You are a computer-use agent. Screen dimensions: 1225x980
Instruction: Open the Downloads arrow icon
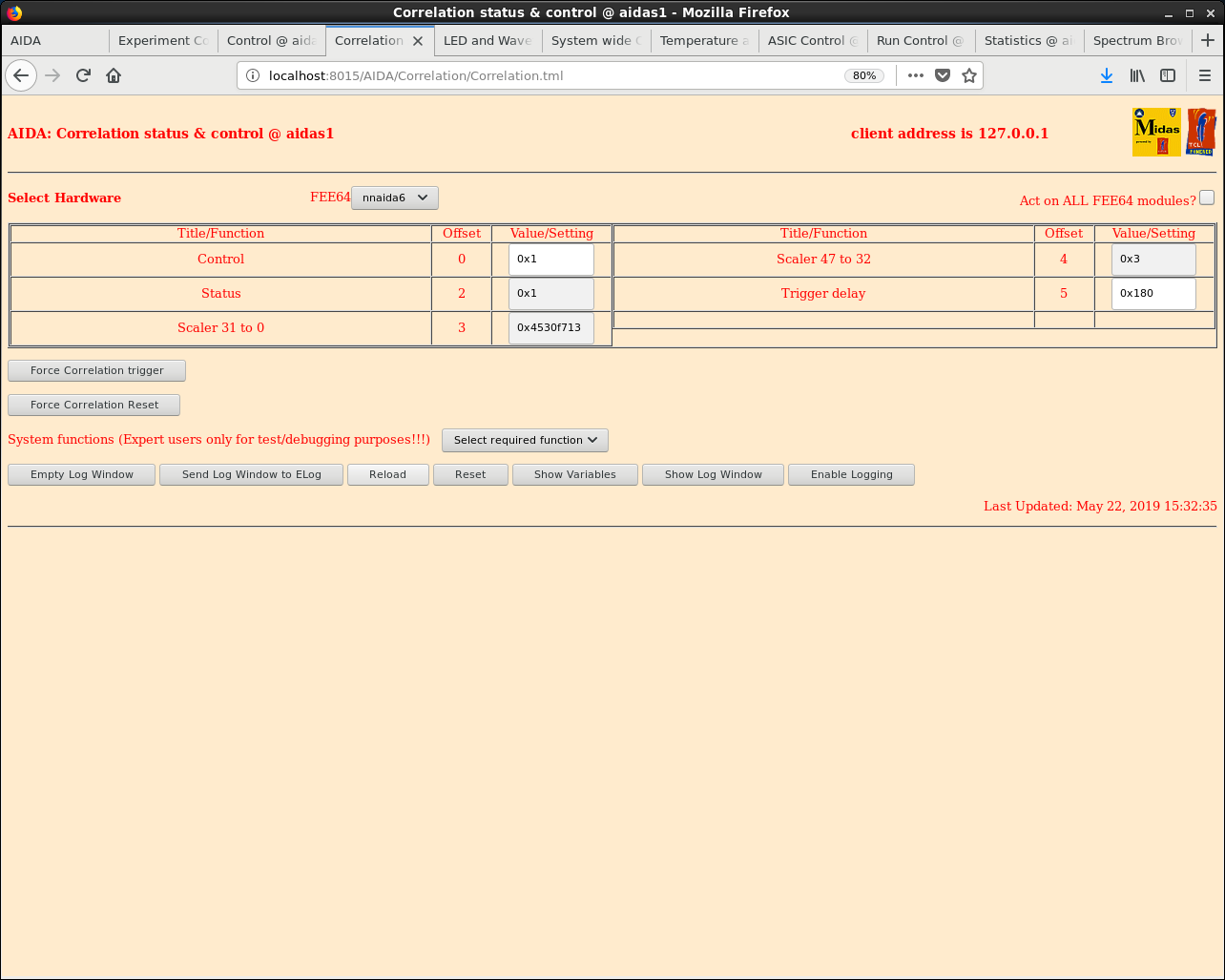coord(1106,75)
